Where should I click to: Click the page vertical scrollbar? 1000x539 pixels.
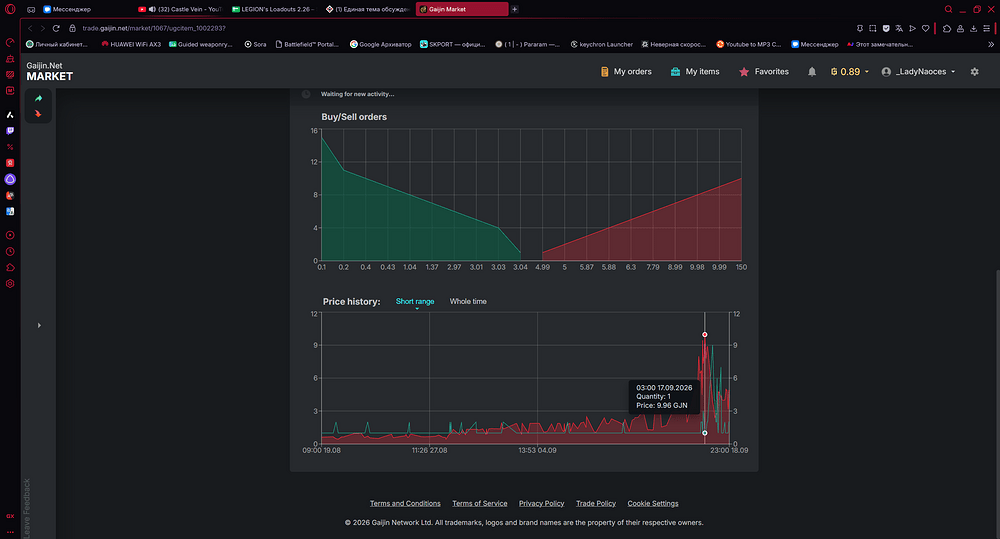click(997, 402)
